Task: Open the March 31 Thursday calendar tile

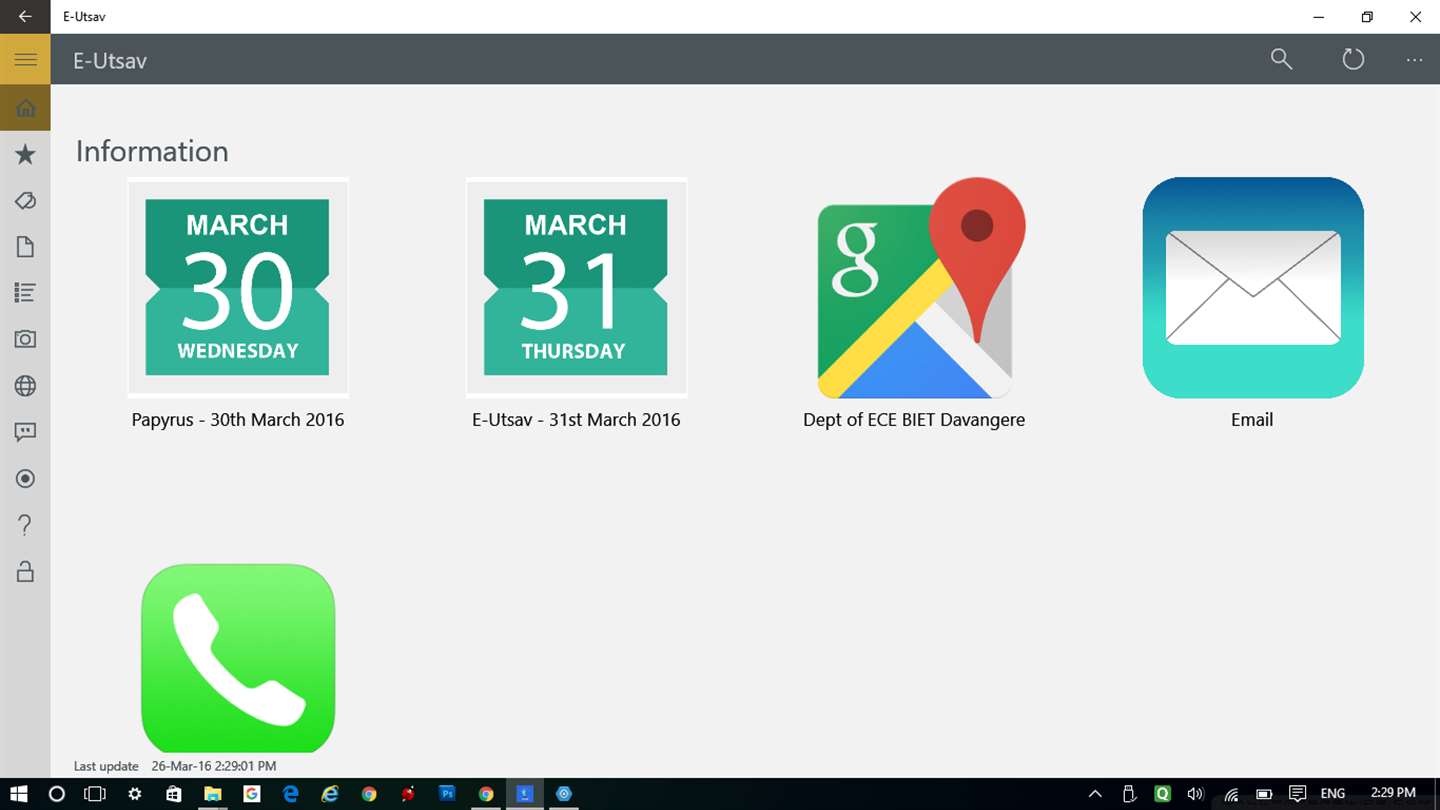Action: click(x=576, y=287)
